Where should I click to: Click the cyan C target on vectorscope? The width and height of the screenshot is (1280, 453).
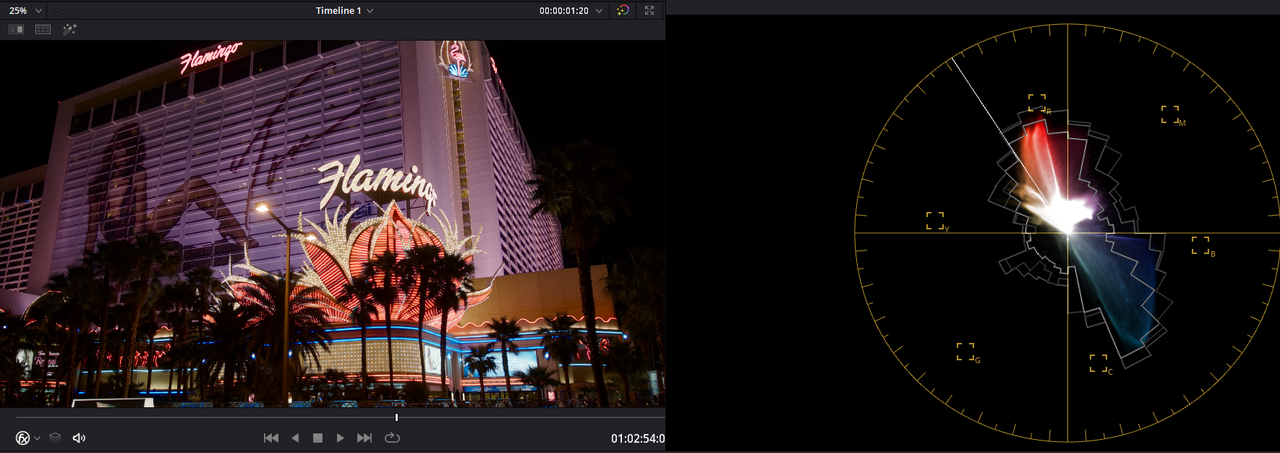[x=1098, y=363]
